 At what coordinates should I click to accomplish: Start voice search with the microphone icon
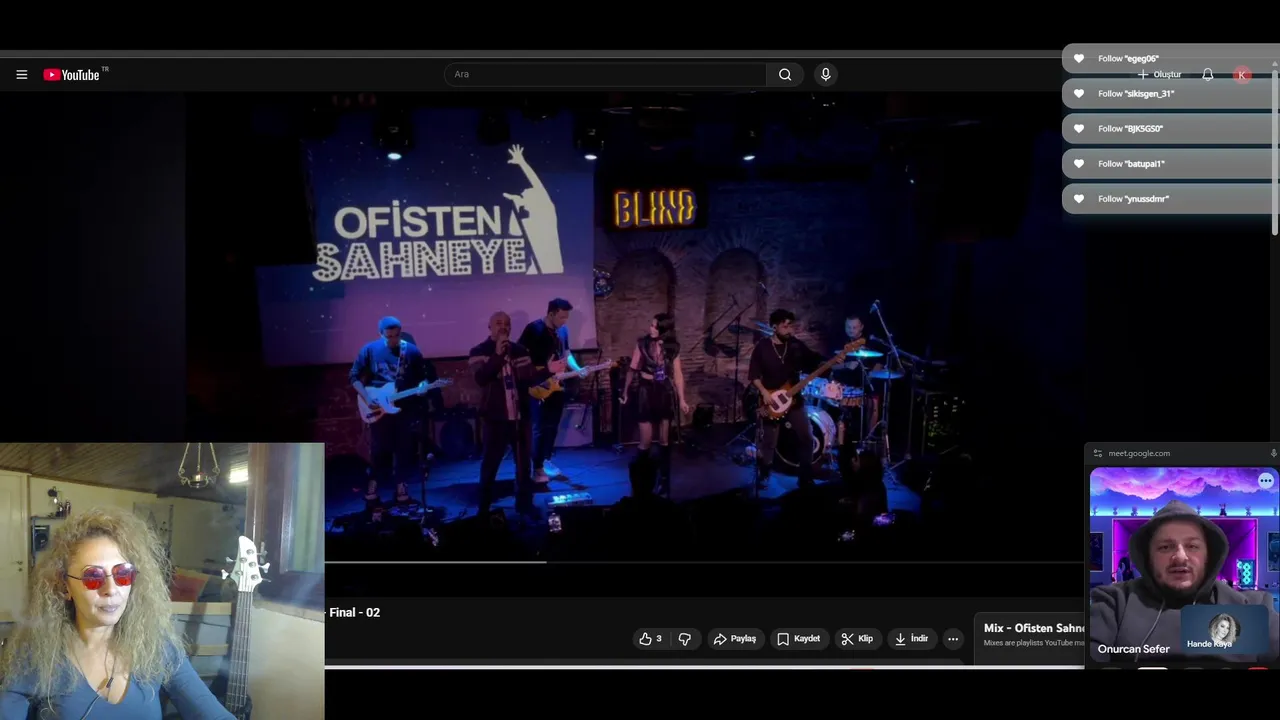coord(825,74)
